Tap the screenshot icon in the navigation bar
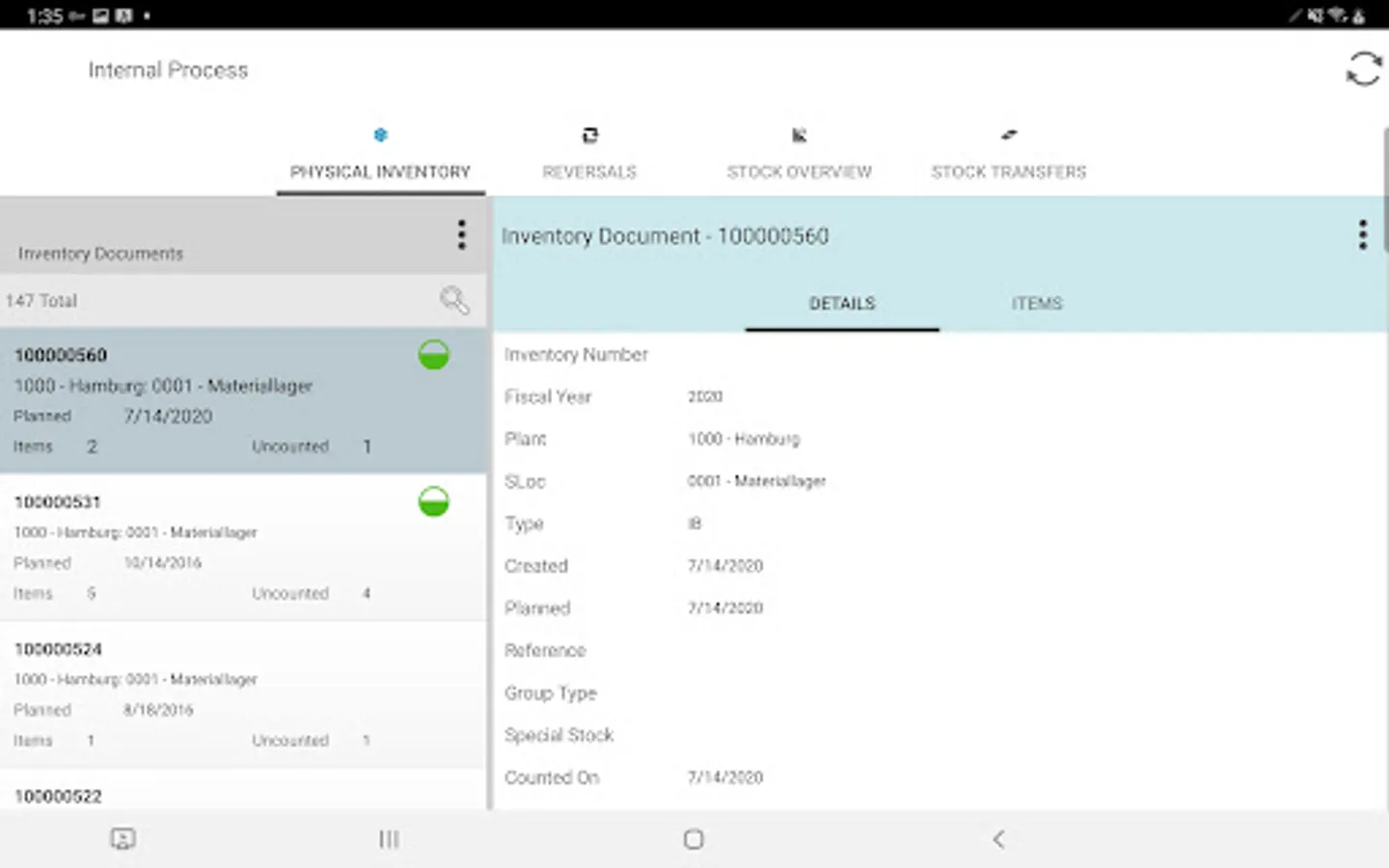The width and height of the screenshot is (1389, 868). 123,839
